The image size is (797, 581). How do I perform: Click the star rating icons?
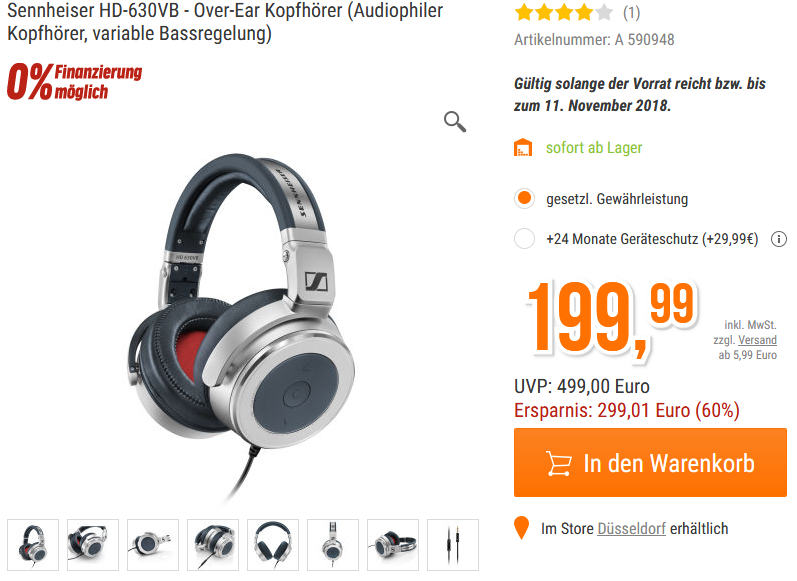click(563, 12)
